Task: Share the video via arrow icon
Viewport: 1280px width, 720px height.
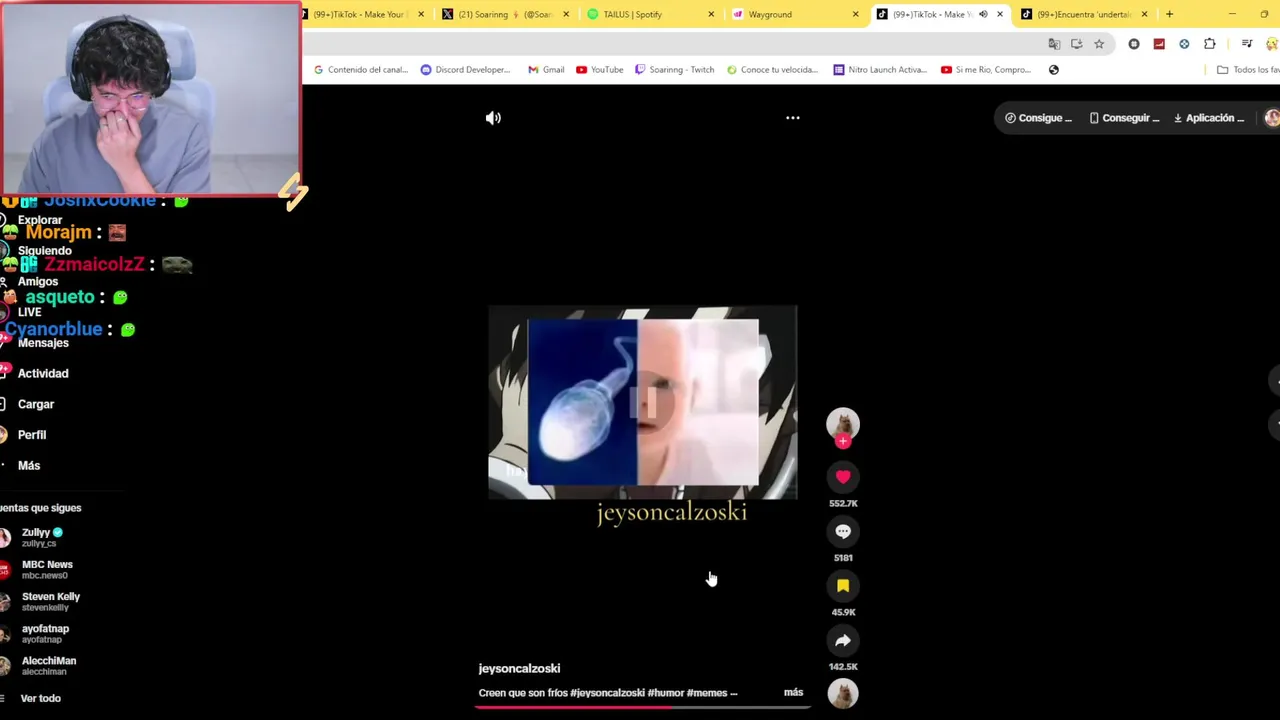Action: [x=843, y=641]
